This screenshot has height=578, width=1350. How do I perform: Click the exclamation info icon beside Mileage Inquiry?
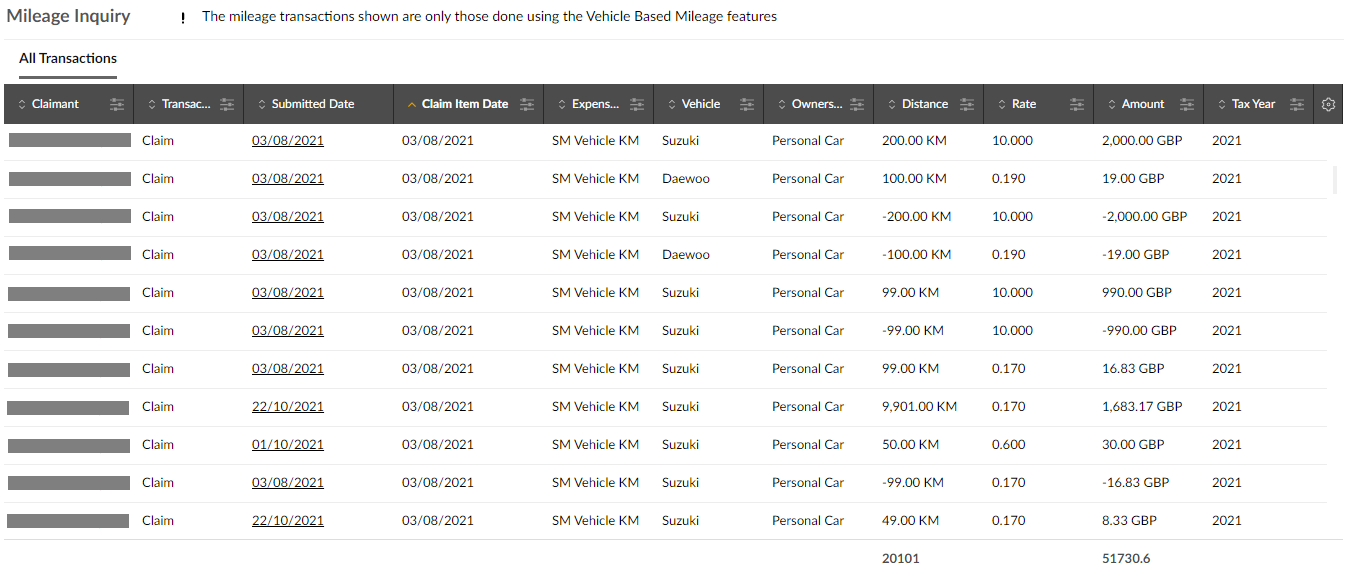coord(183,18)
